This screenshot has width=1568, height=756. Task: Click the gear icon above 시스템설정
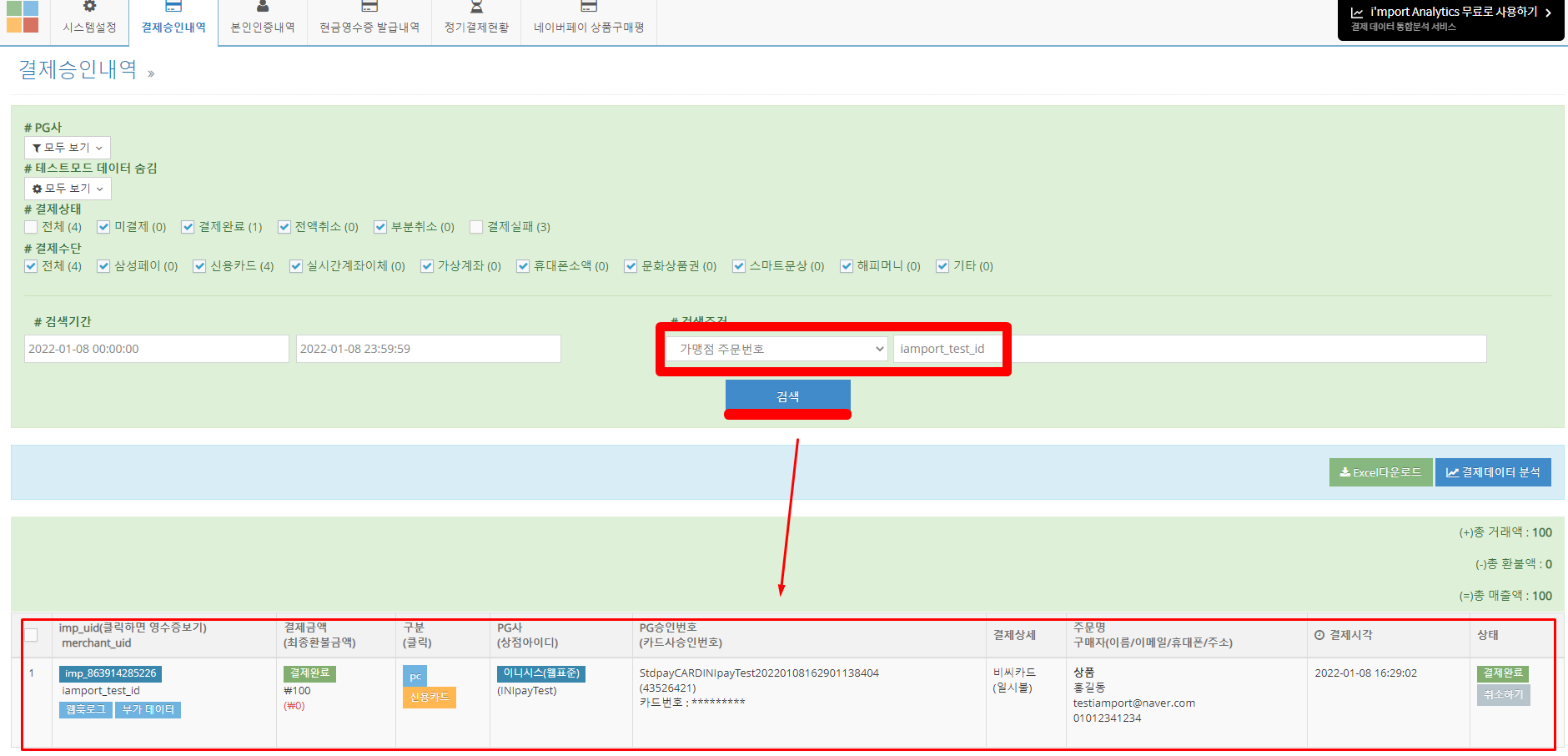coord(89,7)
